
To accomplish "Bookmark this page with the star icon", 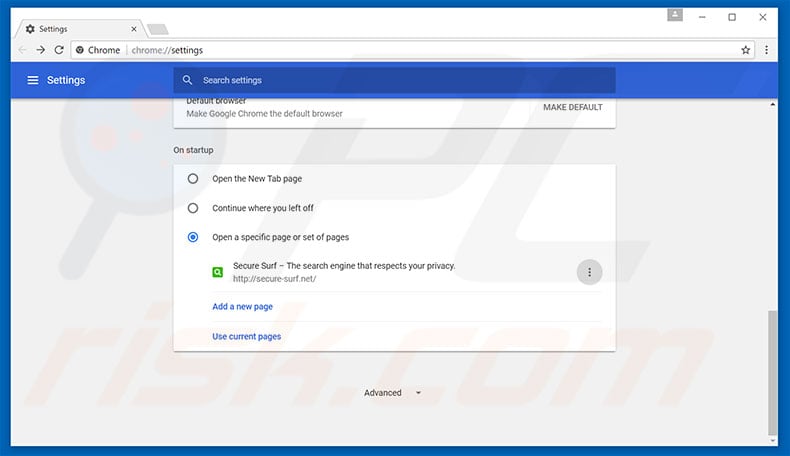I will [746, 50].
